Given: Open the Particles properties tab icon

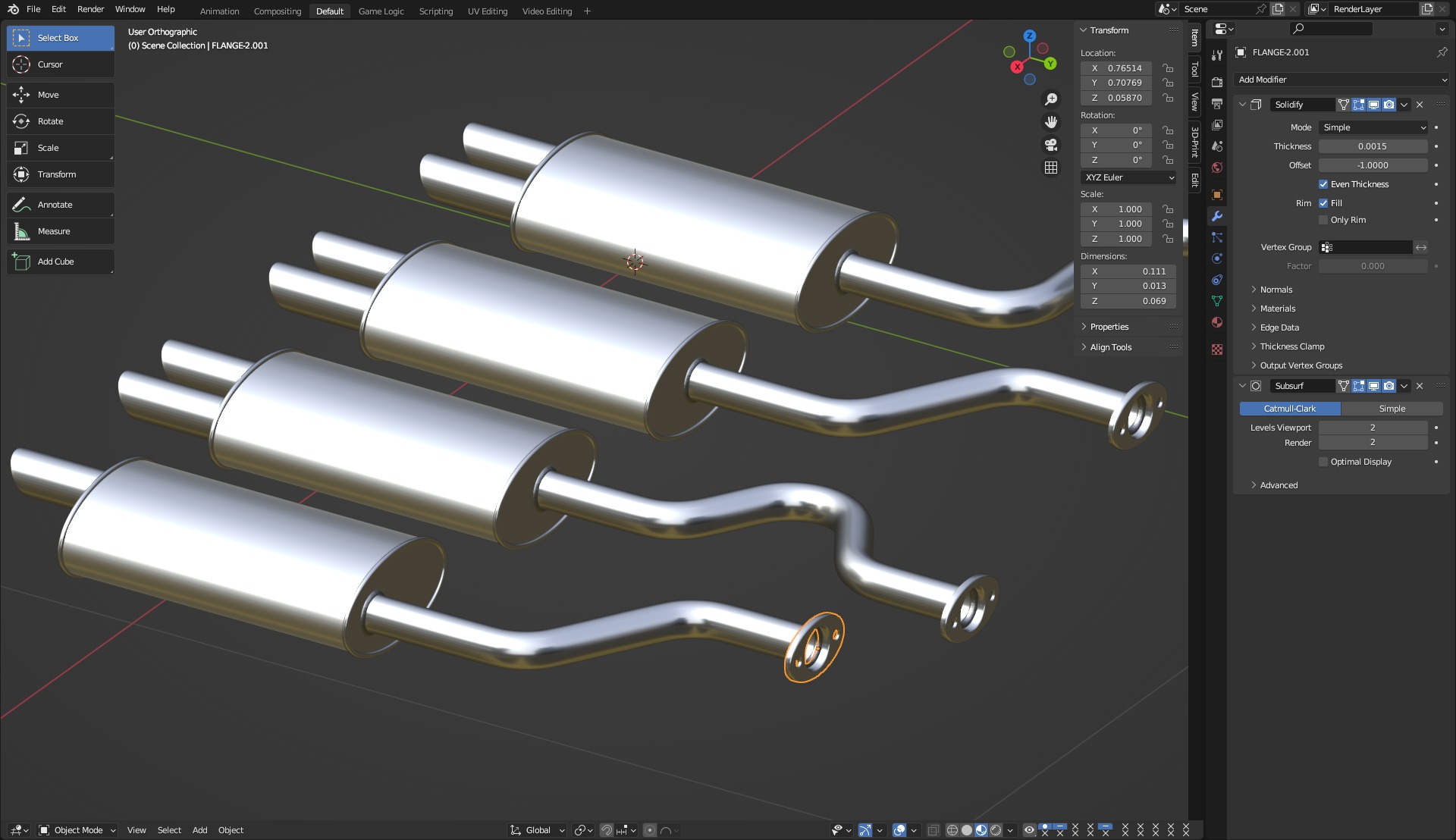Looking at the screenshot, I should [1217, 237].
